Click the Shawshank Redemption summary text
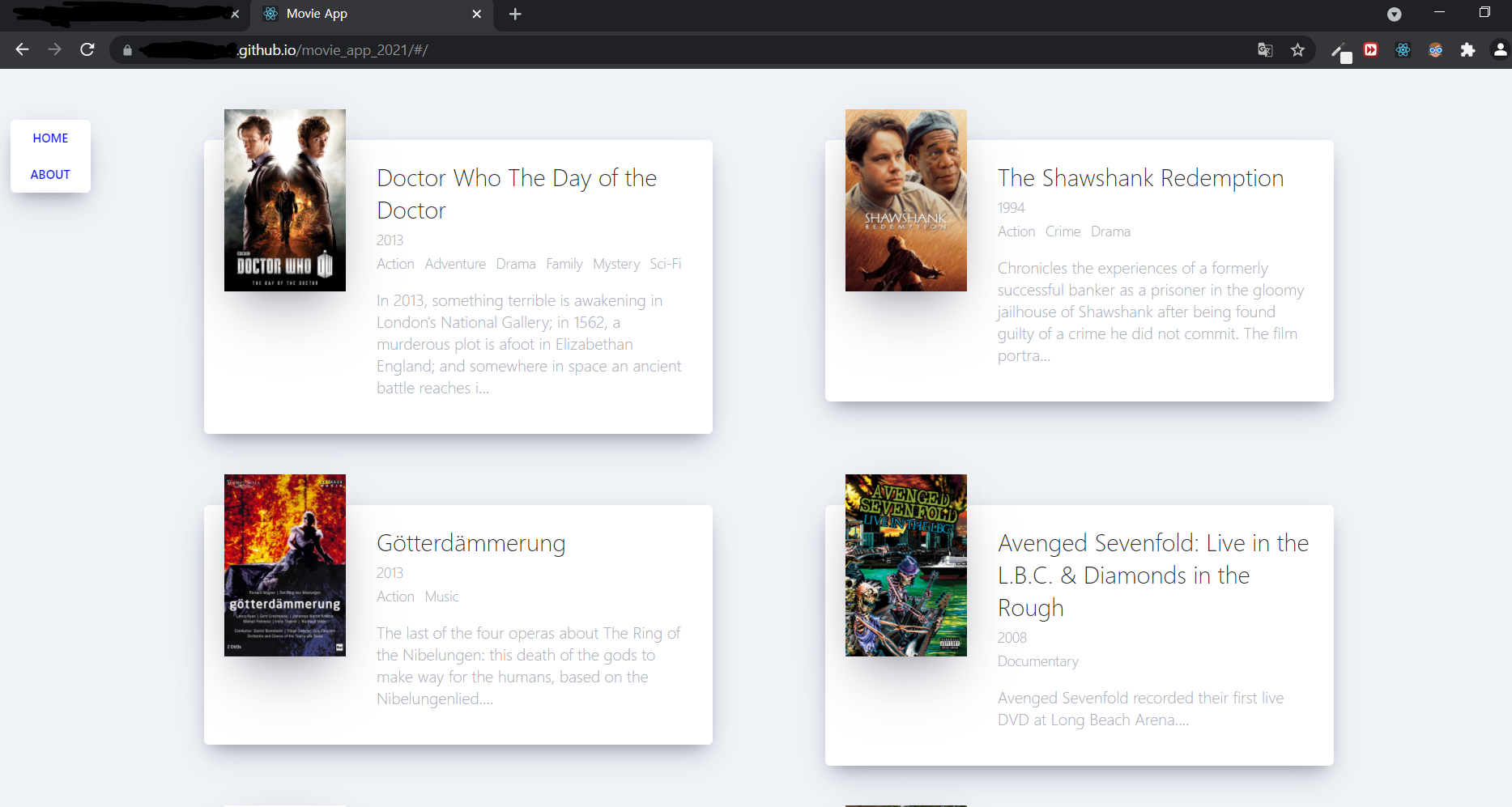1512x807 pixels. click(x=1151, y=312)
